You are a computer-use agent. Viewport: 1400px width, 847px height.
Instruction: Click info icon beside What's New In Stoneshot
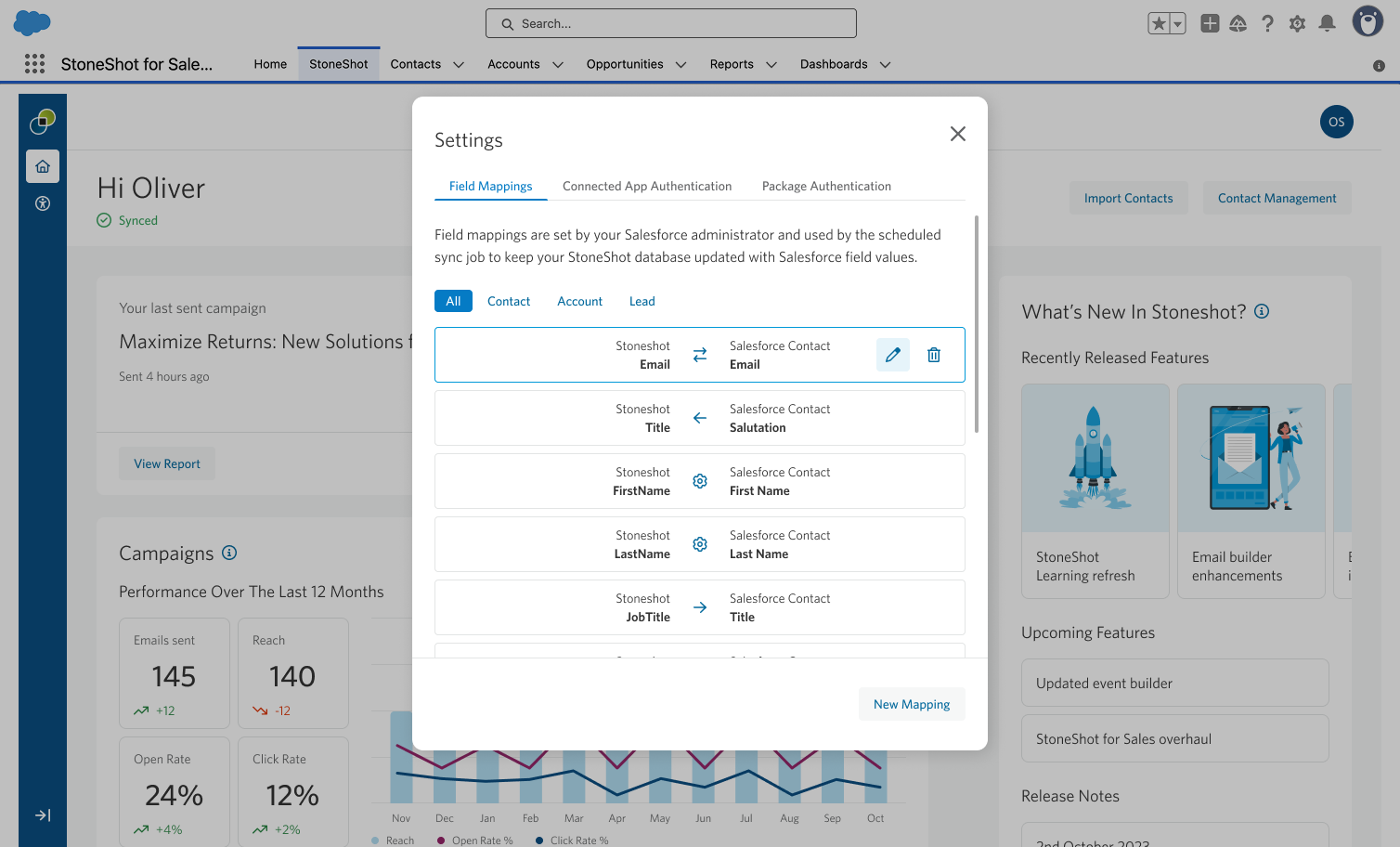pyautogui.click(x=1262, y=311)
